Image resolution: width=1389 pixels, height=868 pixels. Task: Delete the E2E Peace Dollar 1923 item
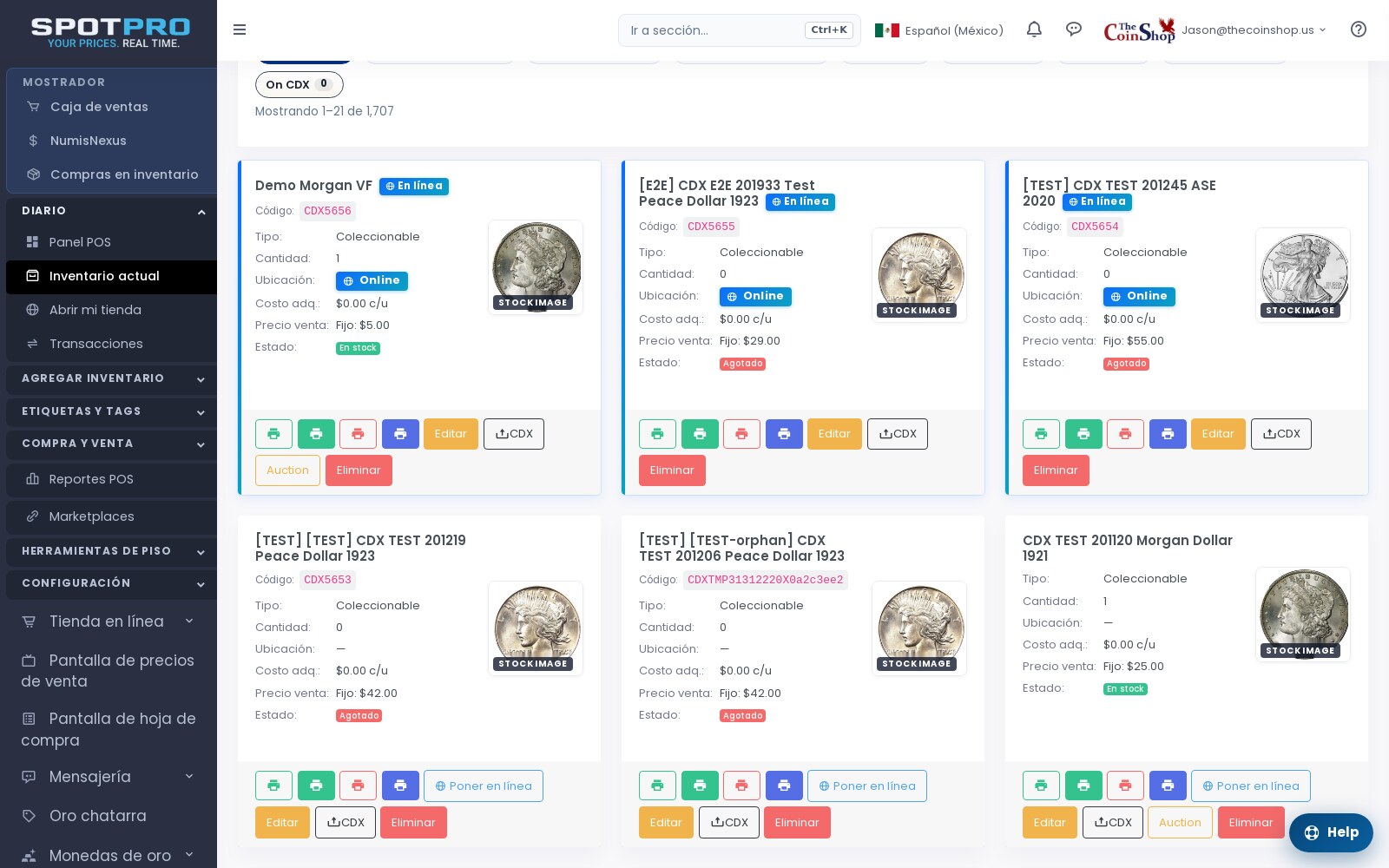[x=672, y=470]
